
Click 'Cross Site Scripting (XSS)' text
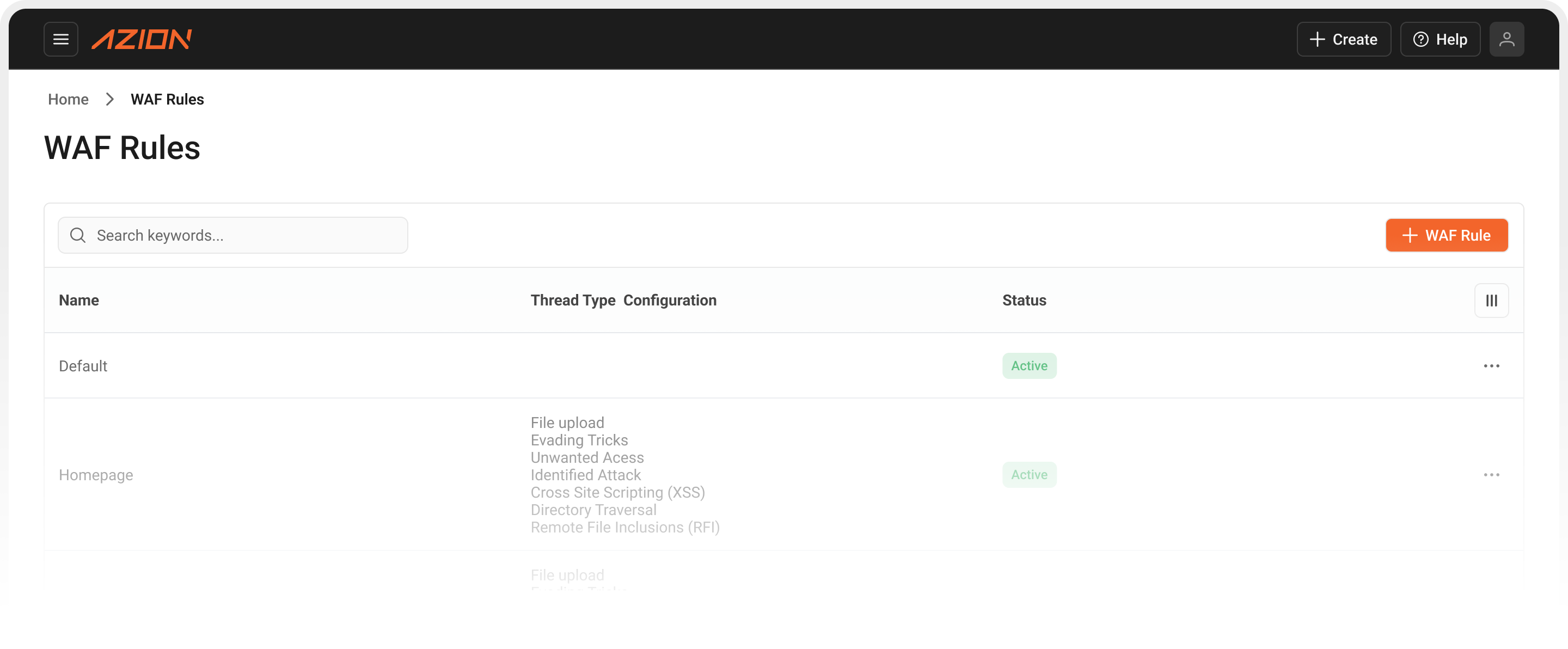[x=617, y=492]
